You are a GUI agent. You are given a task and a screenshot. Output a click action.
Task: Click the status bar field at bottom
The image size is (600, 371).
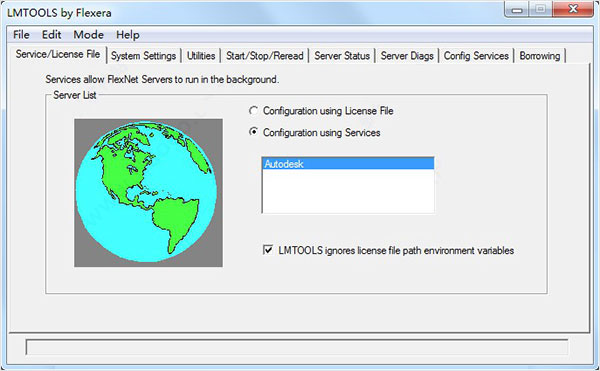tap(297, 347)
